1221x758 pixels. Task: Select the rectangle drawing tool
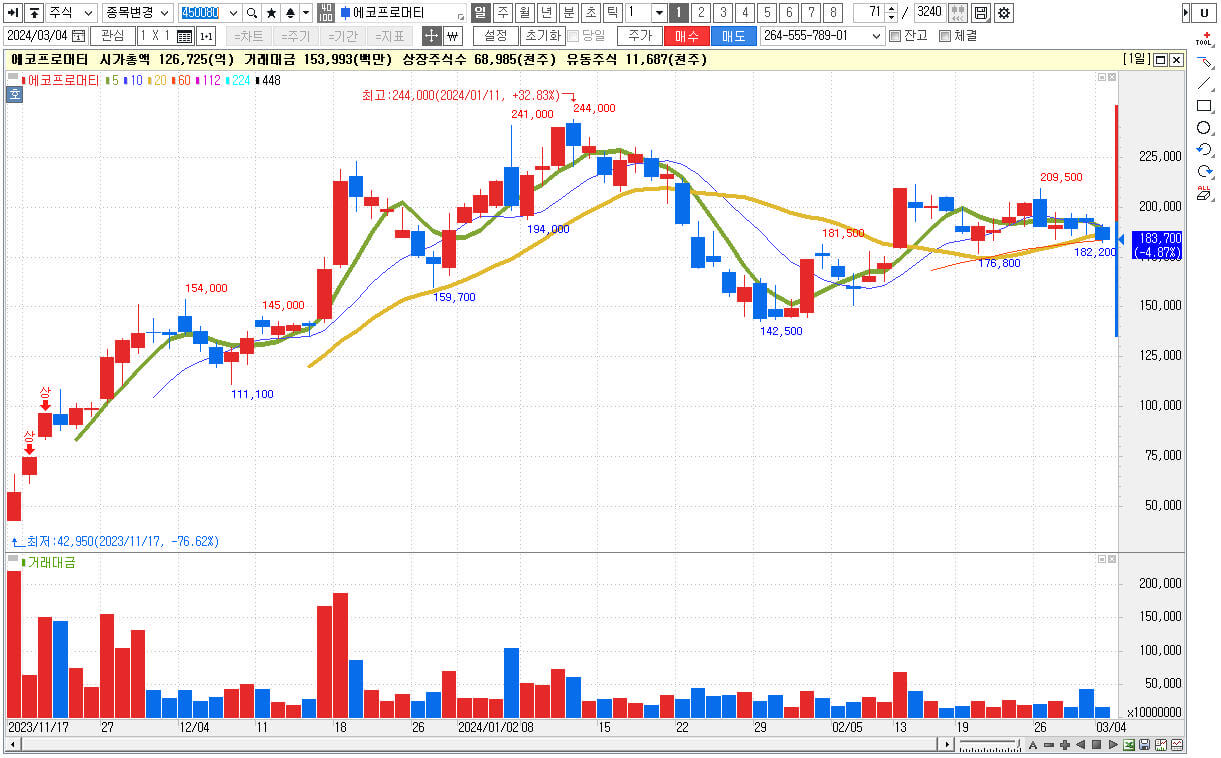tap(1204, 106)
